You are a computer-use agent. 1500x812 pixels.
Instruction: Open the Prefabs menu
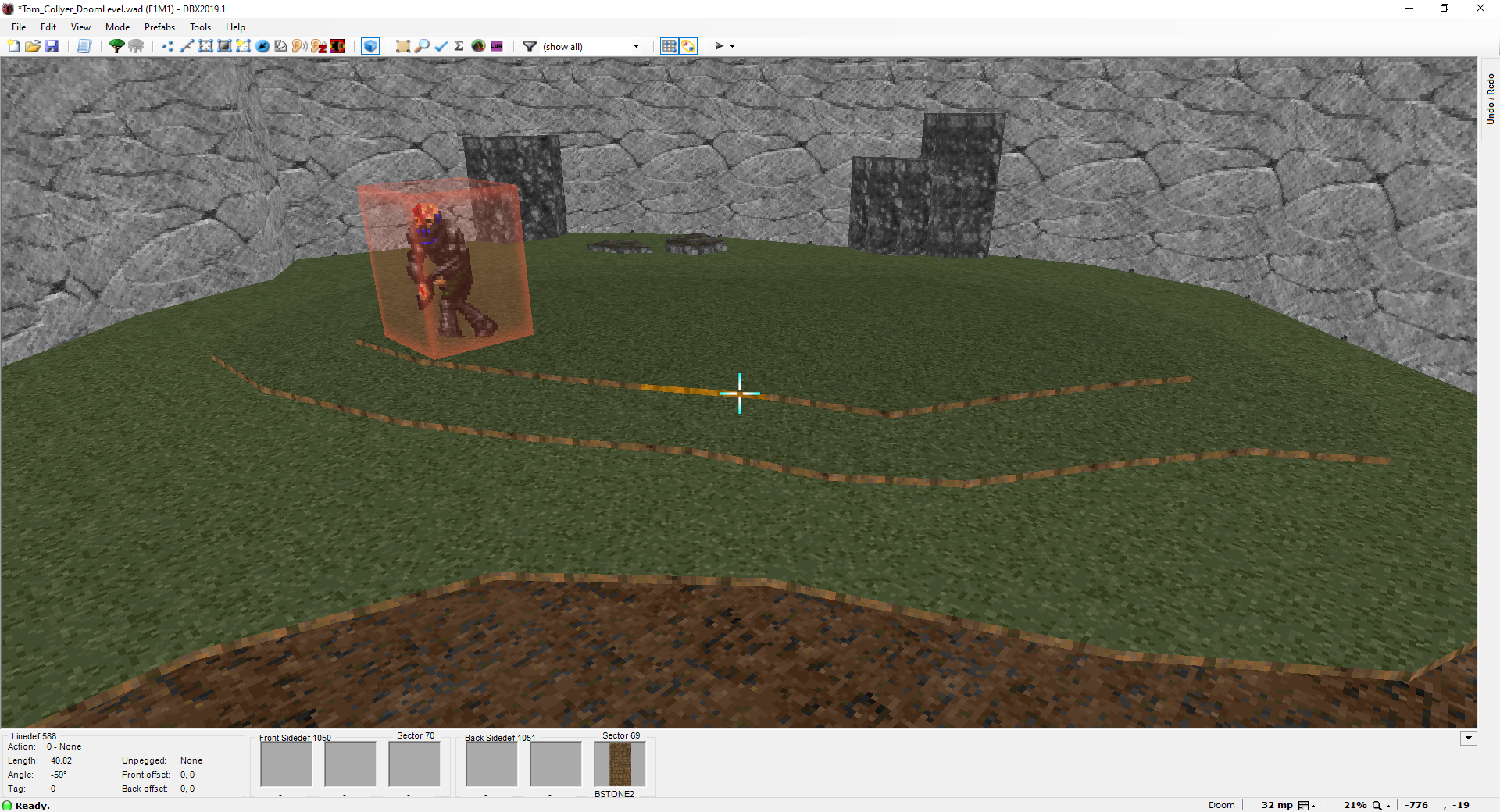click(159, 27)
